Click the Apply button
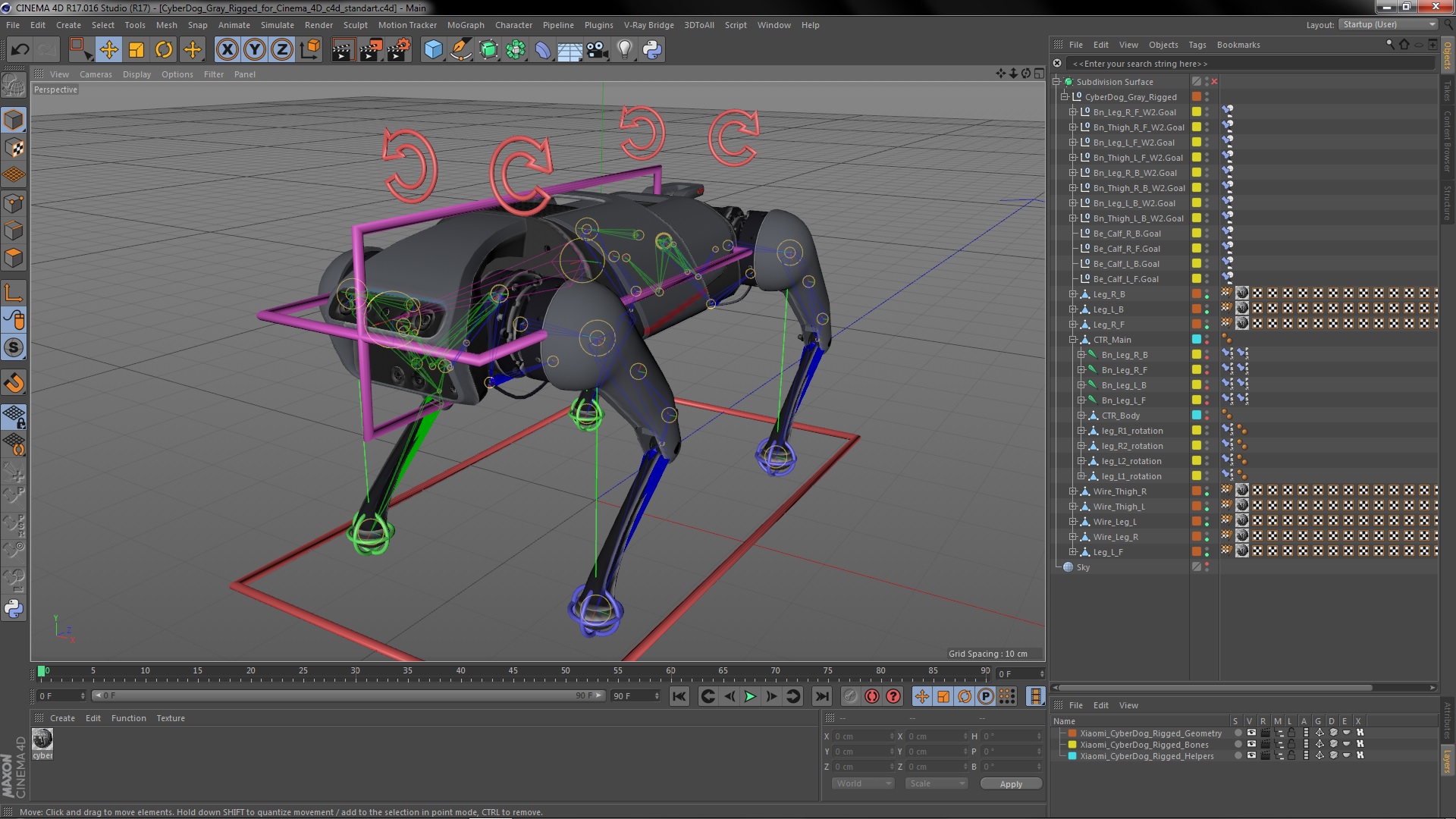Screen dimensions: 1456x819 pyautogui.click(x=1011, y=784)
